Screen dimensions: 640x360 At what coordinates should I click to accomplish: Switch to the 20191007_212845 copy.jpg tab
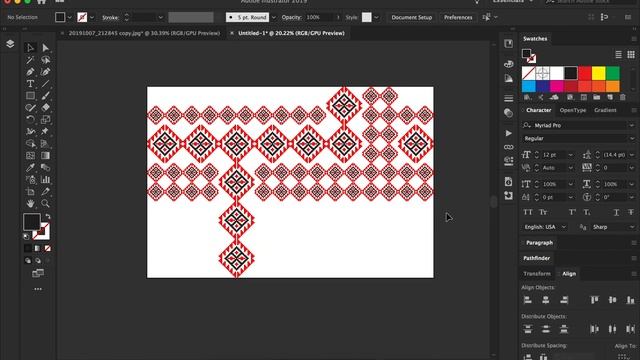click(144, 33)
